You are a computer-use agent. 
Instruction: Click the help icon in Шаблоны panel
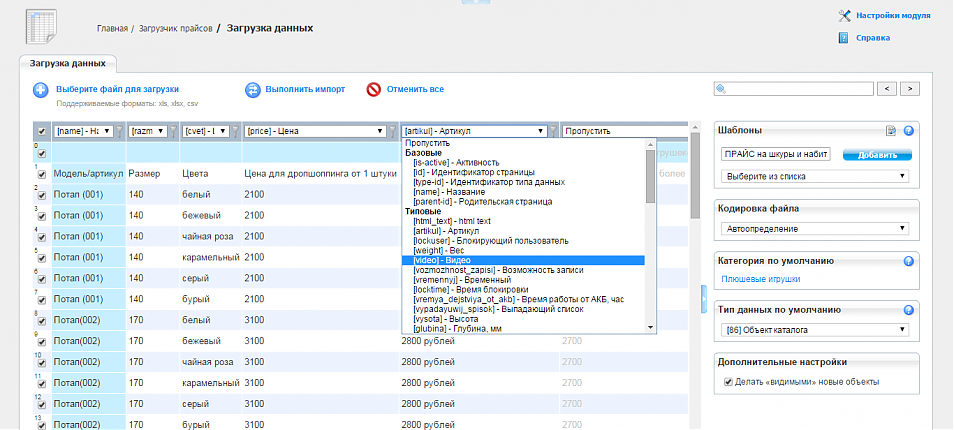(909, 130)
